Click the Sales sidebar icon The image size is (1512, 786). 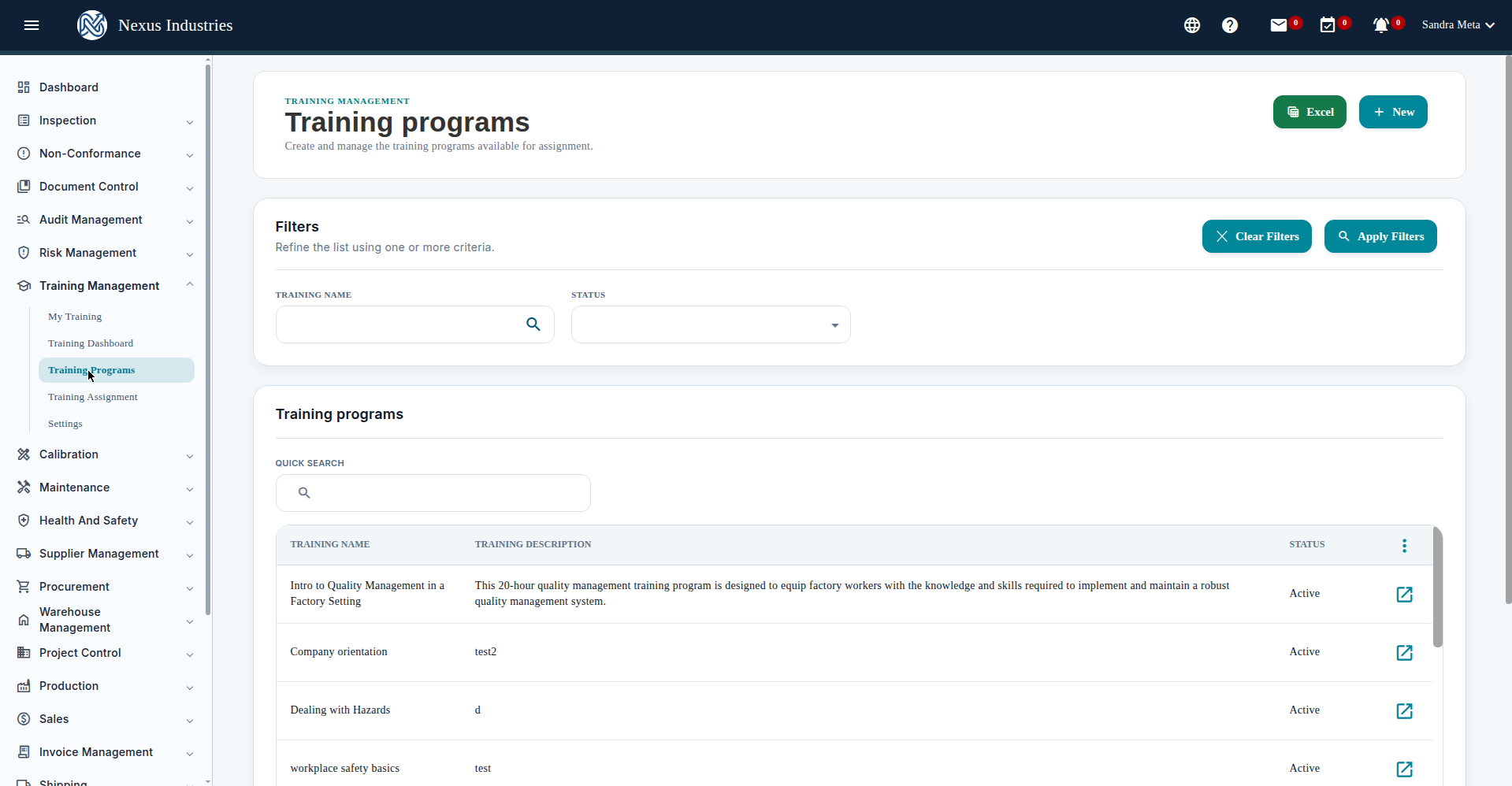tap(24, 719)
